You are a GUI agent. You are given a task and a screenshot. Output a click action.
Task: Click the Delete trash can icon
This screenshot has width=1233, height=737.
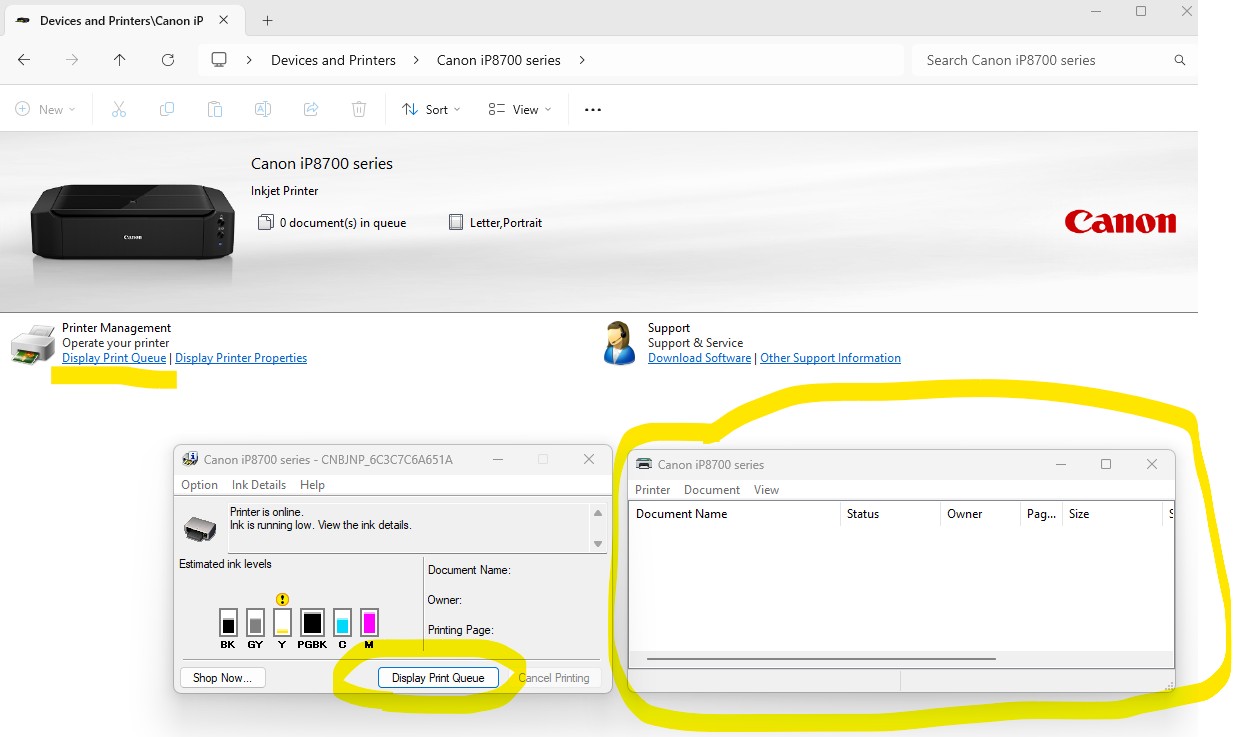(359, 109)
